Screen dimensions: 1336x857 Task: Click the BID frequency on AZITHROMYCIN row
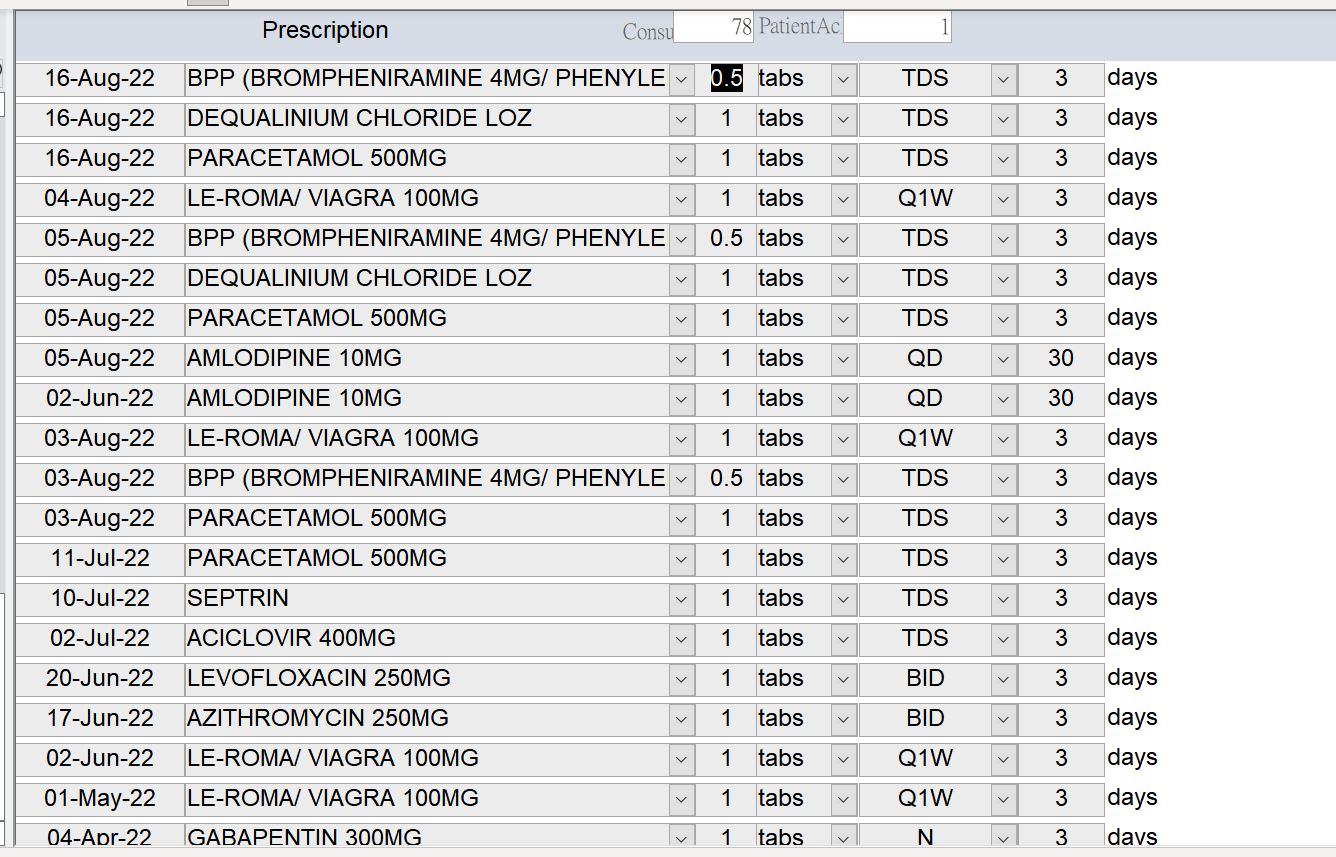click(925, 718)
